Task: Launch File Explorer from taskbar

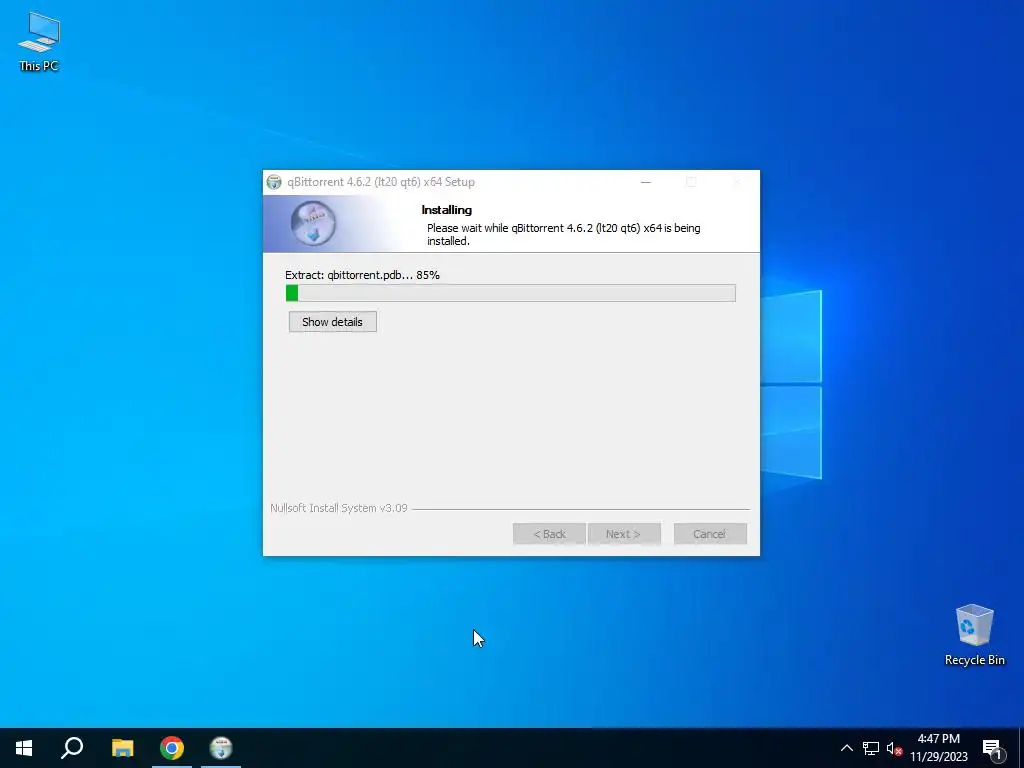Action: click(x=122, y=748)
